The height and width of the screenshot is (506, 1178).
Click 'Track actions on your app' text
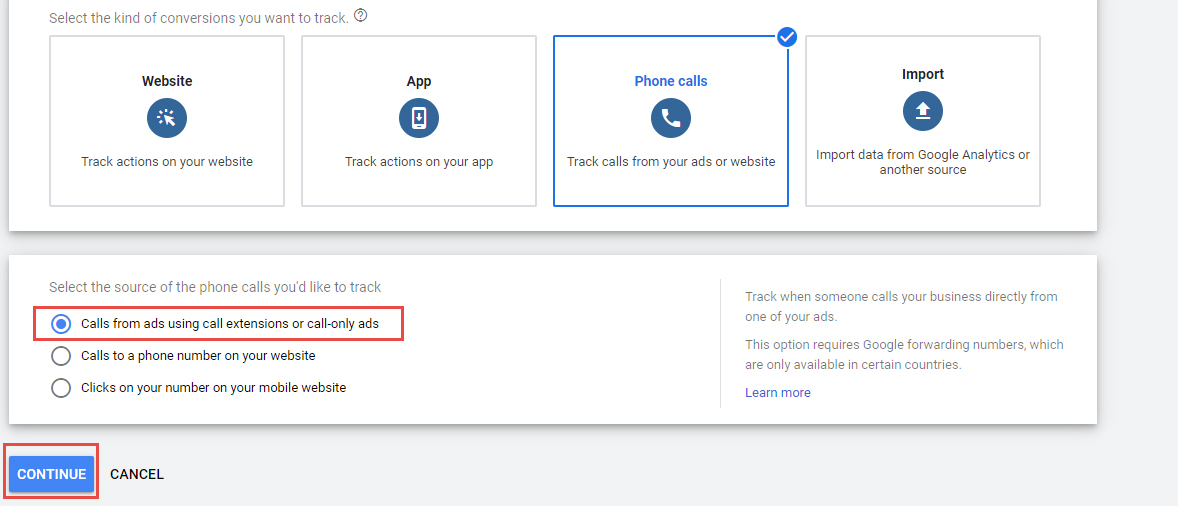[x=419, y=161]
